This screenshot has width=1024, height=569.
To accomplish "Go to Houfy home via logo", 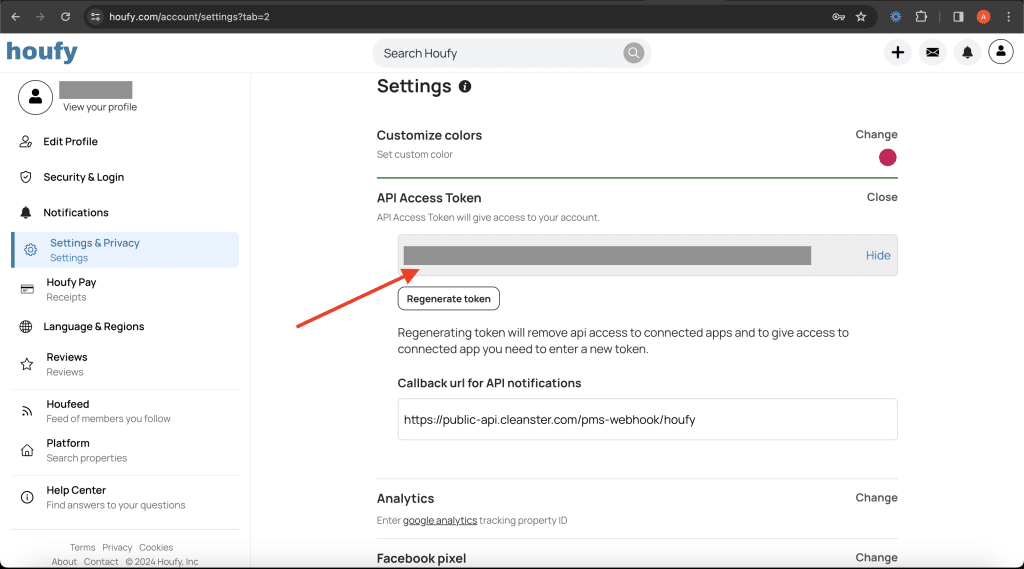I will click(42, 52).
